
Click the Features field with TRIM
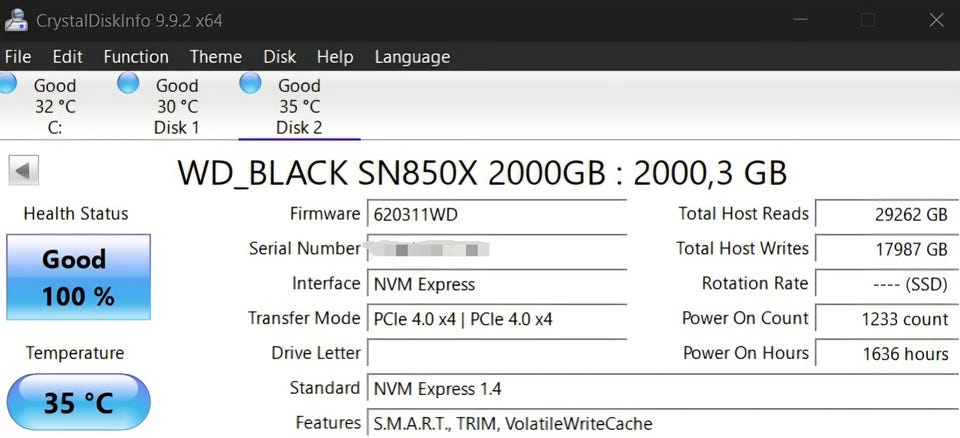point(663,423)
